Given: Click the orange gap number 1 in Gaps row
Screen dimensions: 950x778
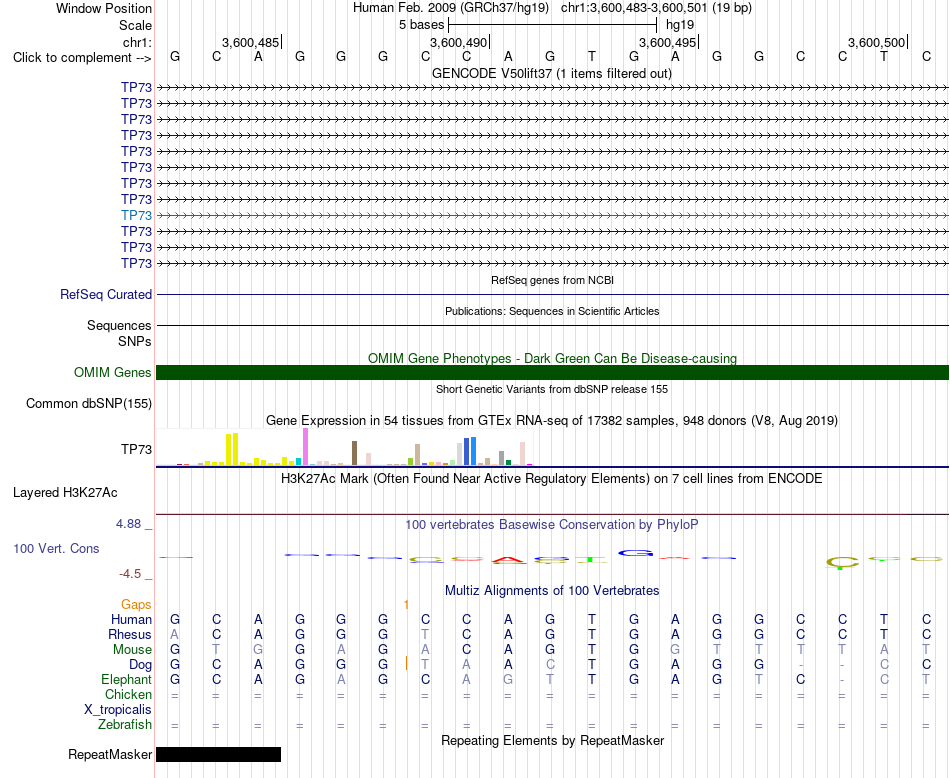Looking at the screenshot, I should [x=406, y=604].
